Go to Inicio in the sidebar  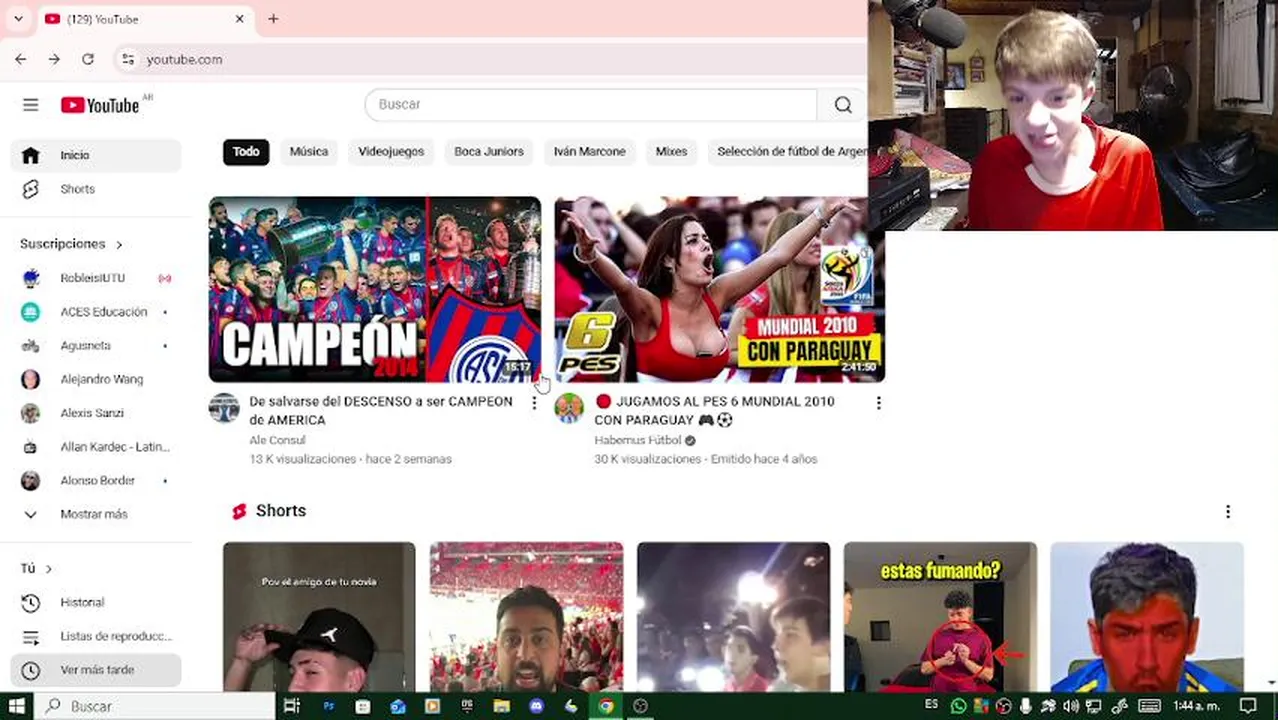pos(96,155)
